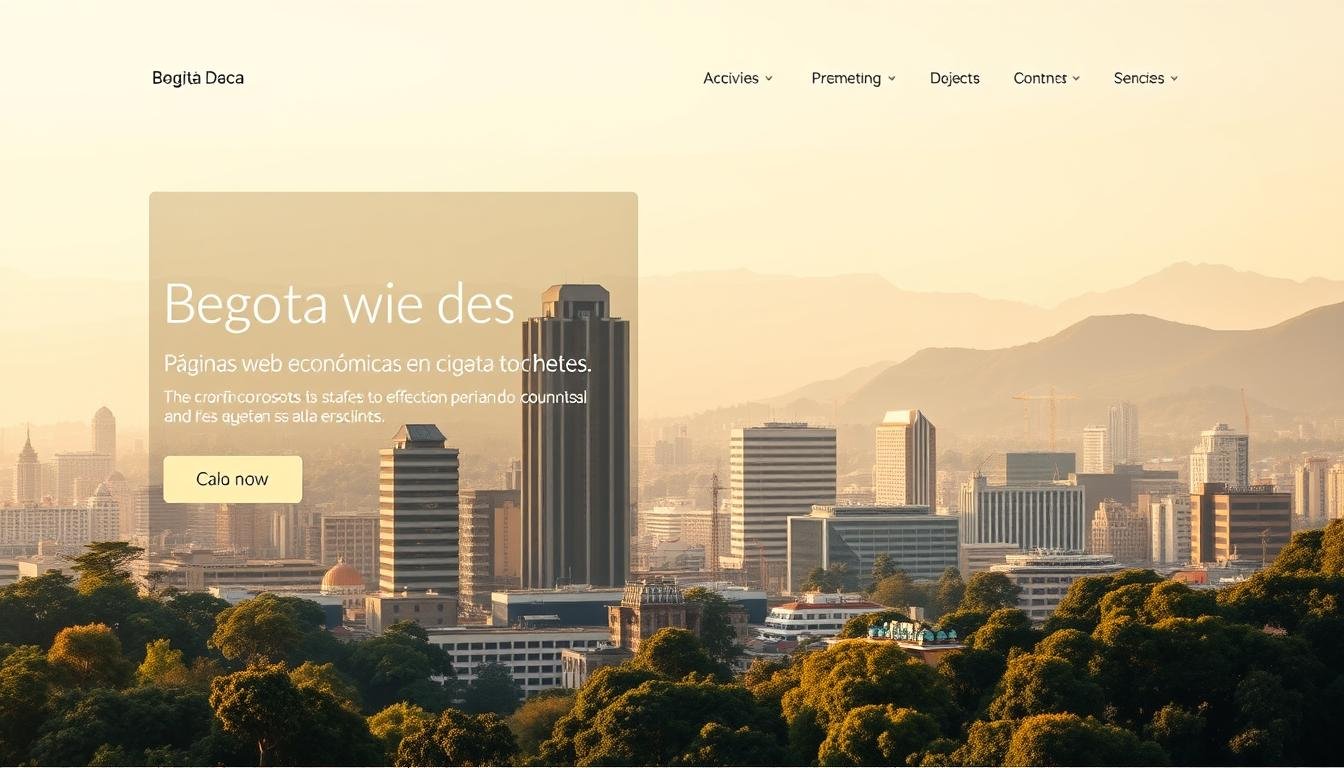
Task: Open the Accivies dropdown chevron
Action: (x=770, y=78)
